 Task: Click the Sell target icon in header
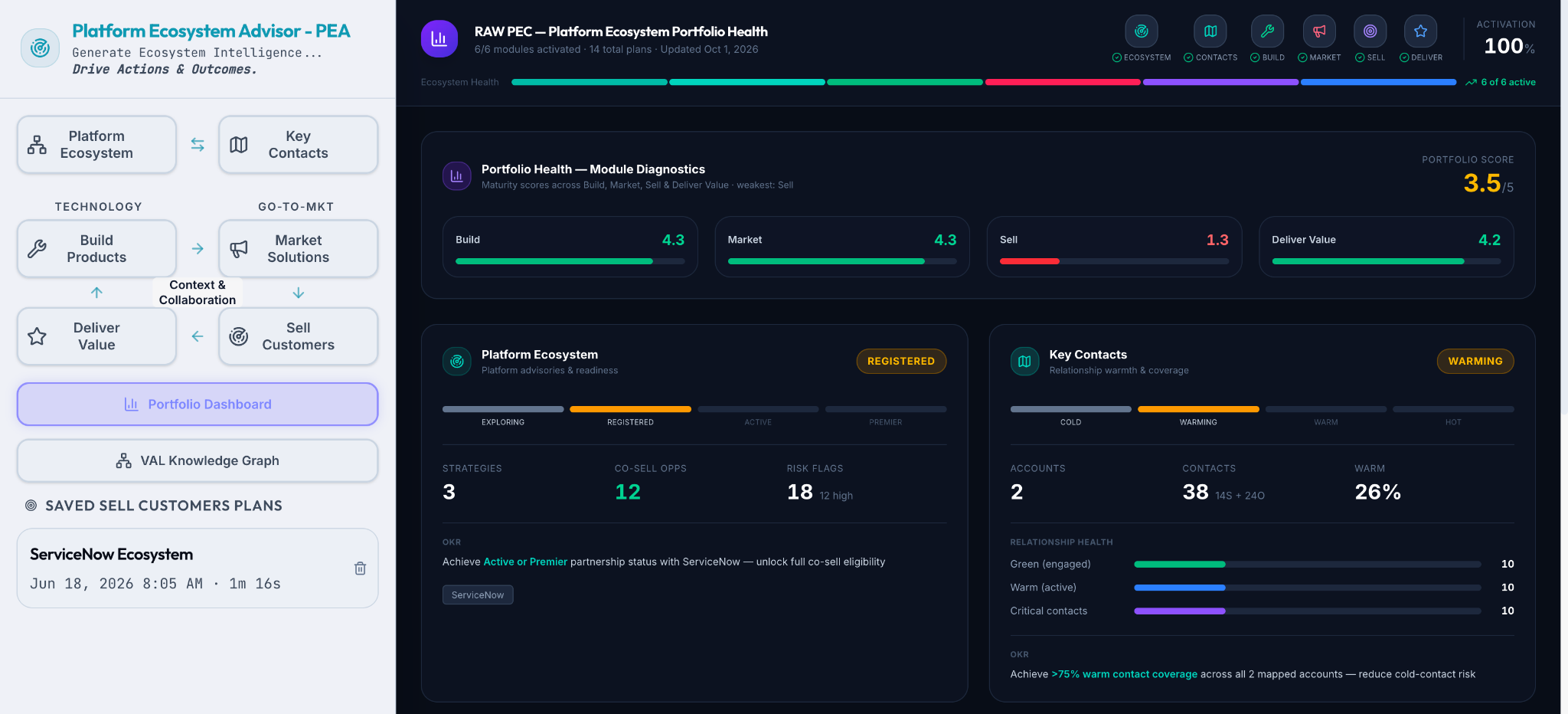tap(1370, 31)
